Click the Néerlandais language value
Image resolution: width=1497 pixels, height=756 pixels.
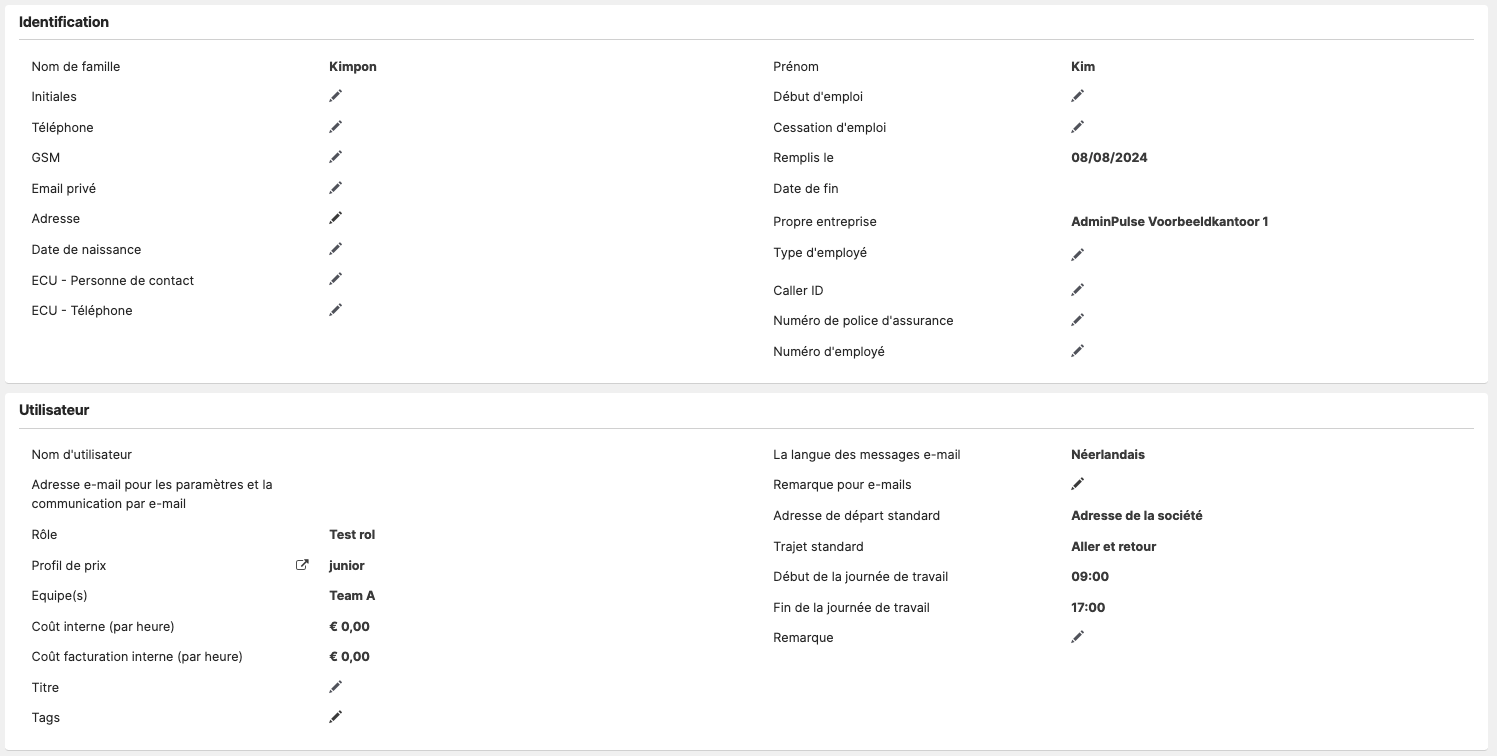click(1108, 454)
